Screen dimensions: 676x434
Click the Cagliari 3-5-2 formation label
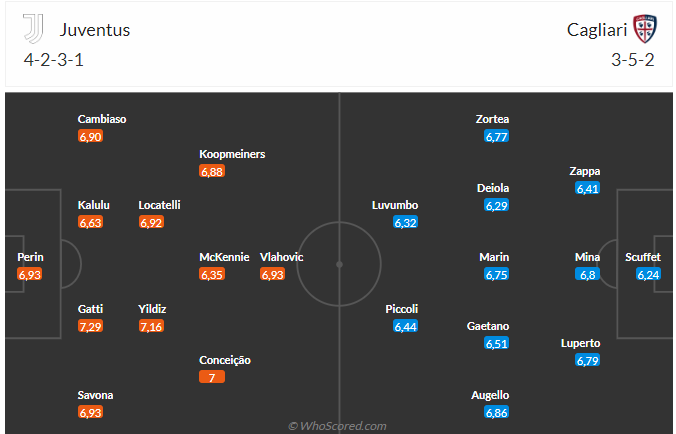pos(633,60)
